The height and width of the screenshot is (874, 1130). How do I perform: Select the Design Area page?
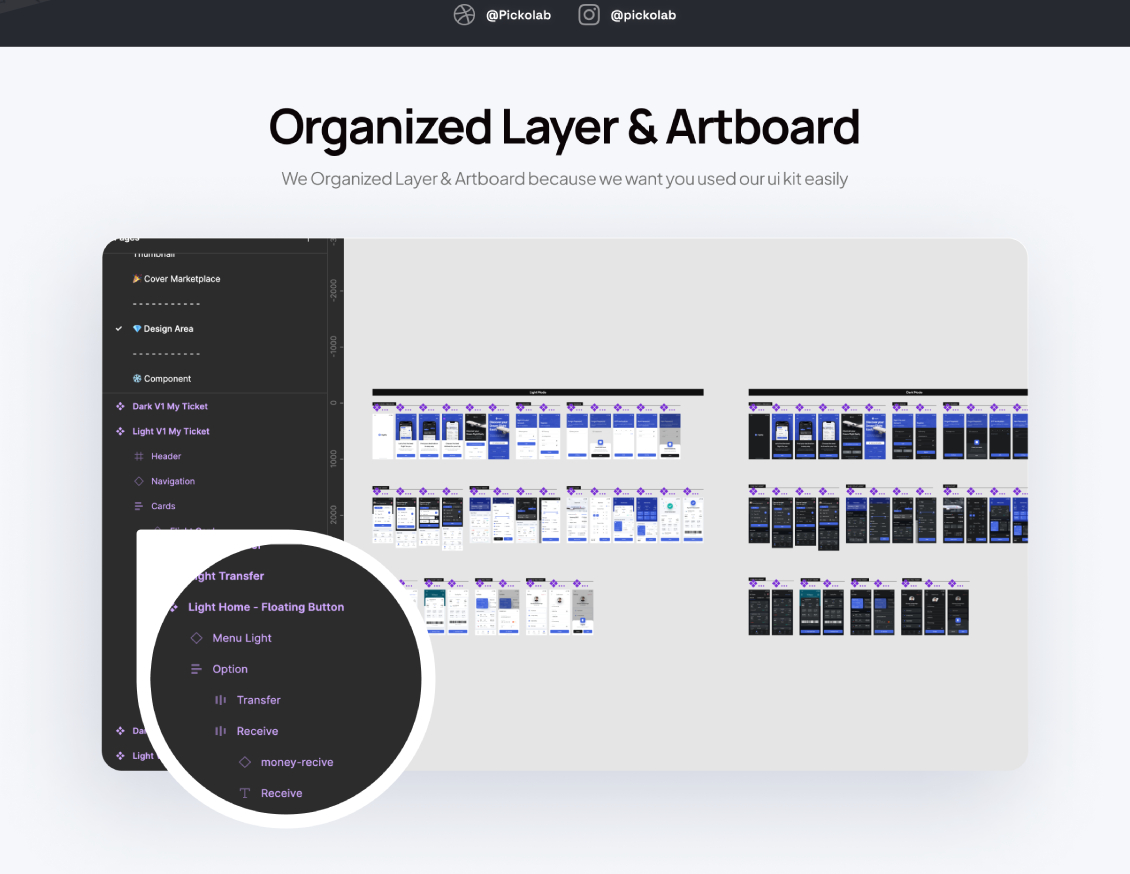(x=168, y=329)
